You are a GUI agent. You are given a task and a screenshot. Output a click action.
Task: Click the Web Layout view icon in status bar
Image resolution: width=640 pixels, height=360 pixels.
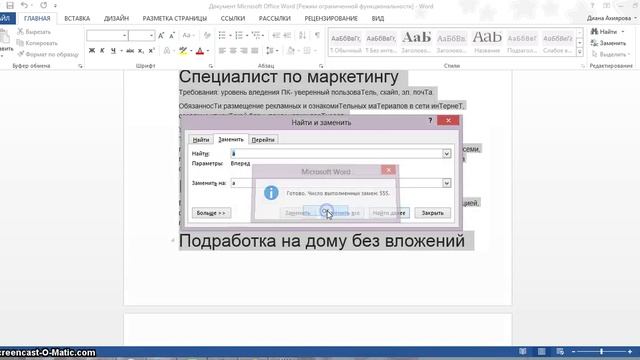coord(560,351)
